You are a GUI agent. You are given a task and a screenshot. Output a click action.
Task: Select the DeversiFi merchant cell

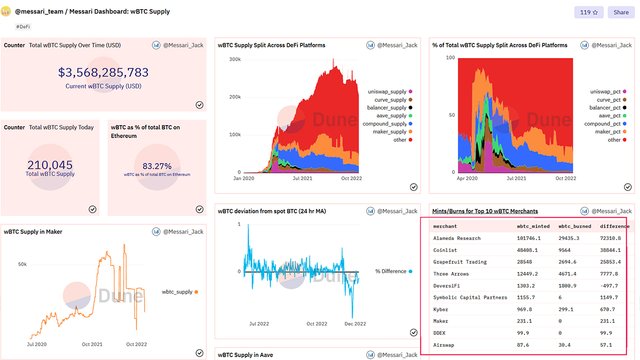(446, 286)
